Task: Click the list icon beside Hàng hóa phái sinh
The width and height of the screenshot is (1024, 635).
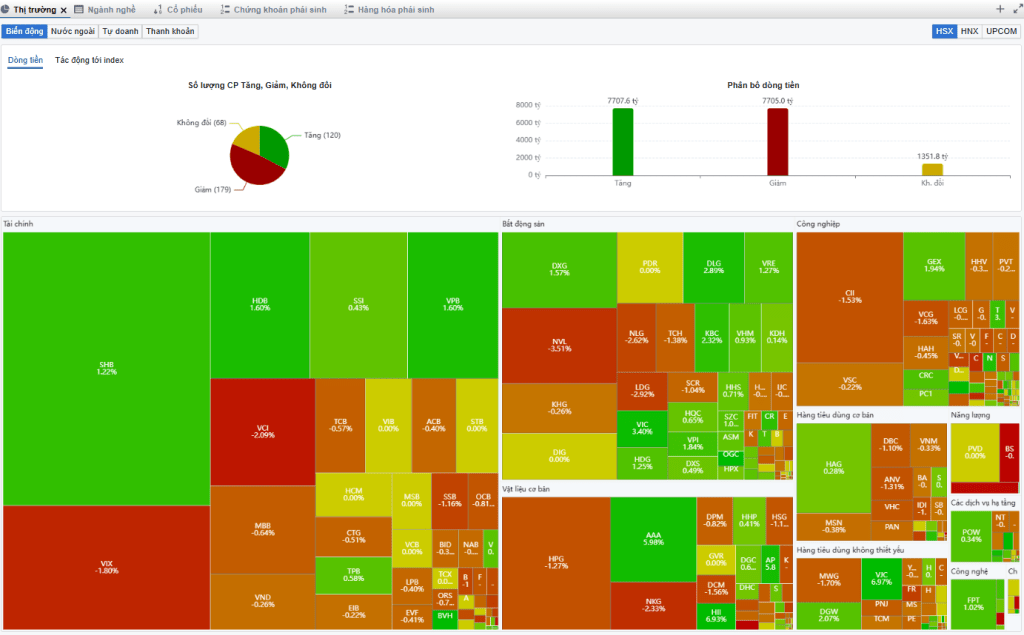Action: click(348, 9)
